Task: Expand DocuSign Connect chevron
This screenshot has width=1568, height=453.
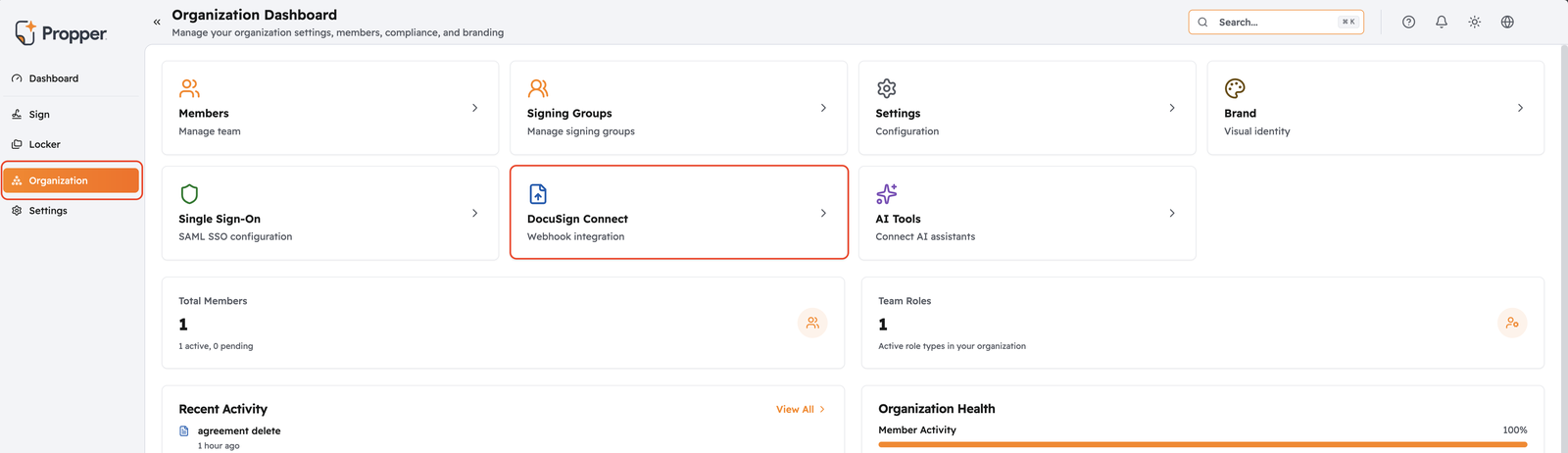Action: pyautogui.click(x=823, y=213)
